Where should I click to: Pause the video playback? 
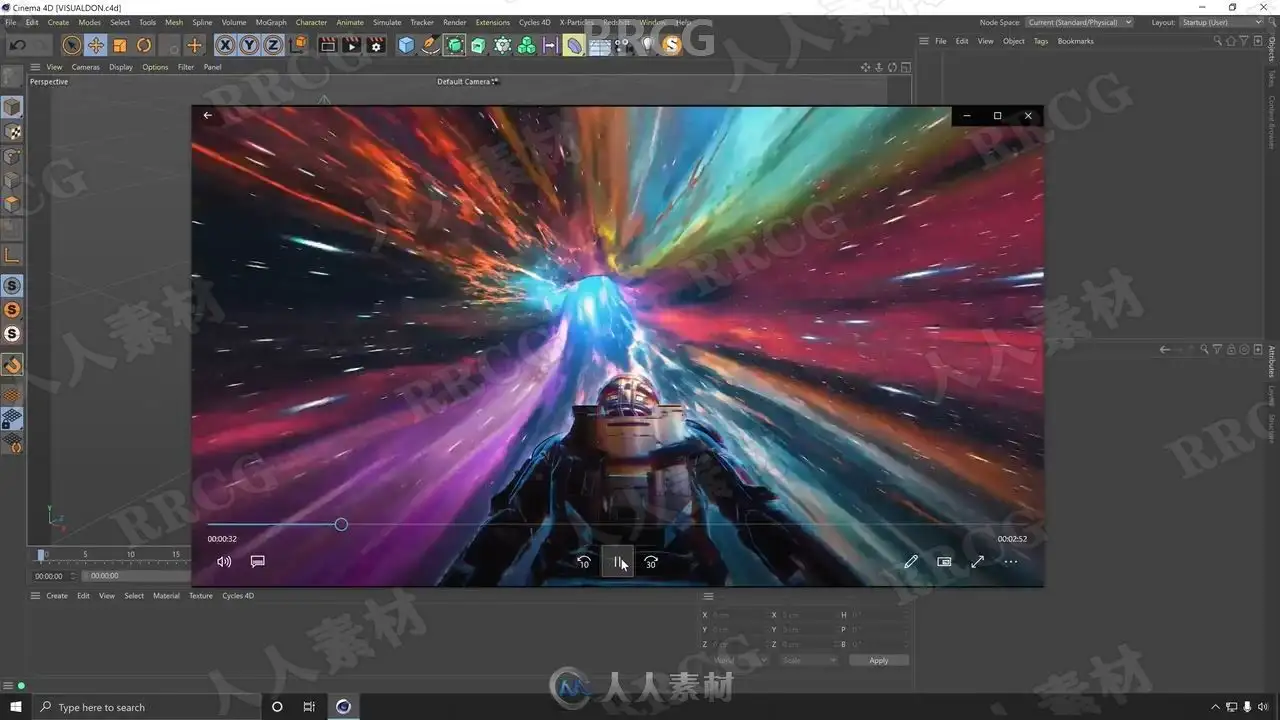click(617, 562)
